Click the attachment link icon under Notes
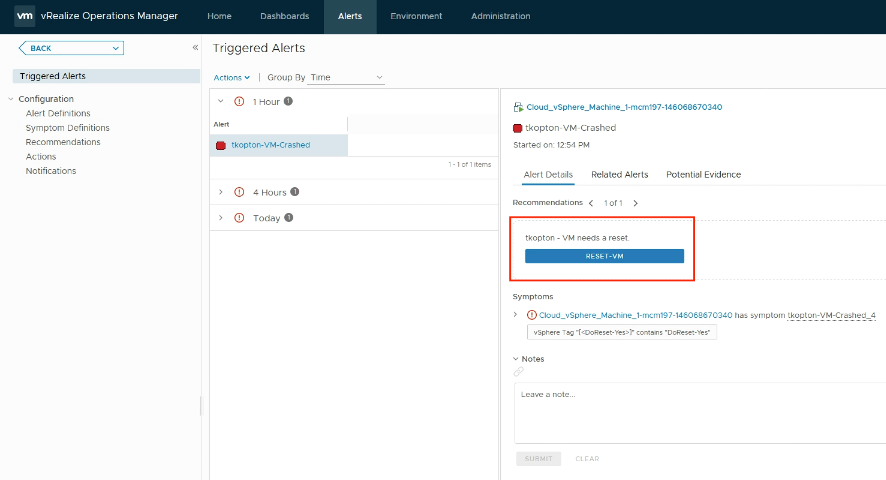886x480 pixels. click(x=518, y=371)
